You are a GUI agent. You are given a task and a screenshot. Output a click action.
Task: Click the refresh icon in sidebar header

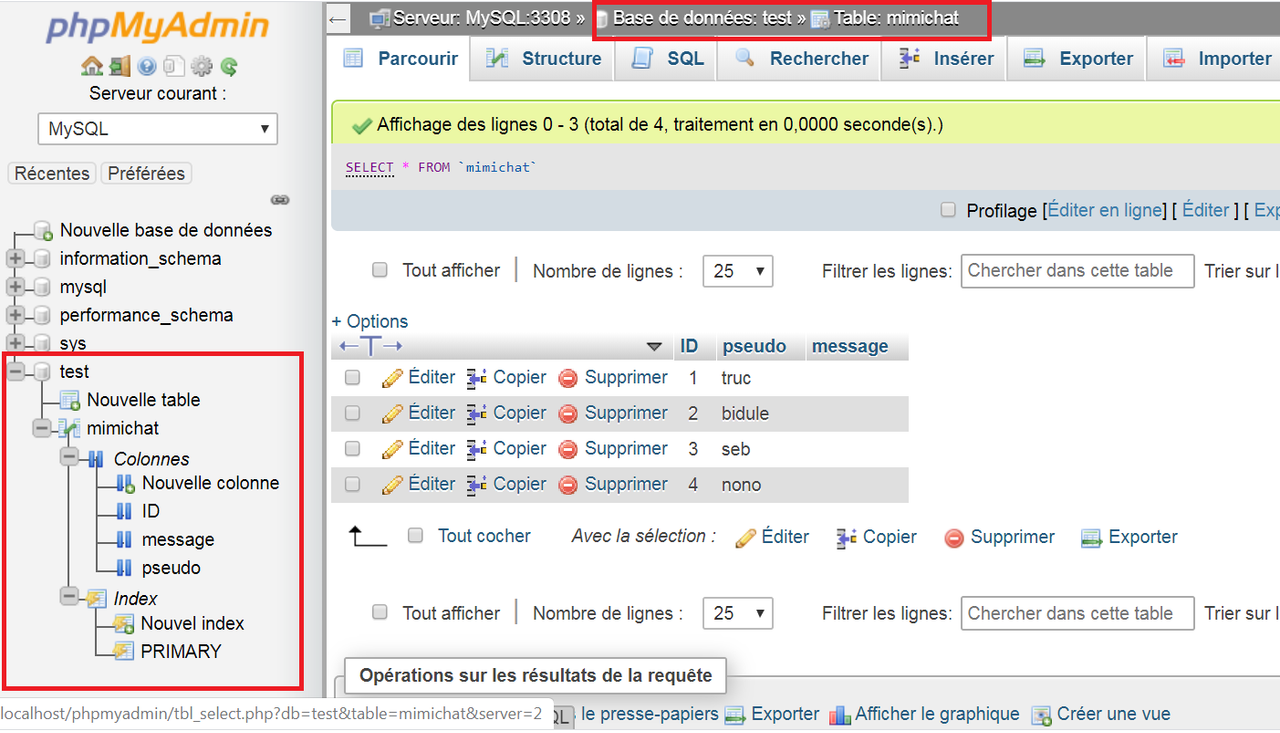click(x=228, y=64)
